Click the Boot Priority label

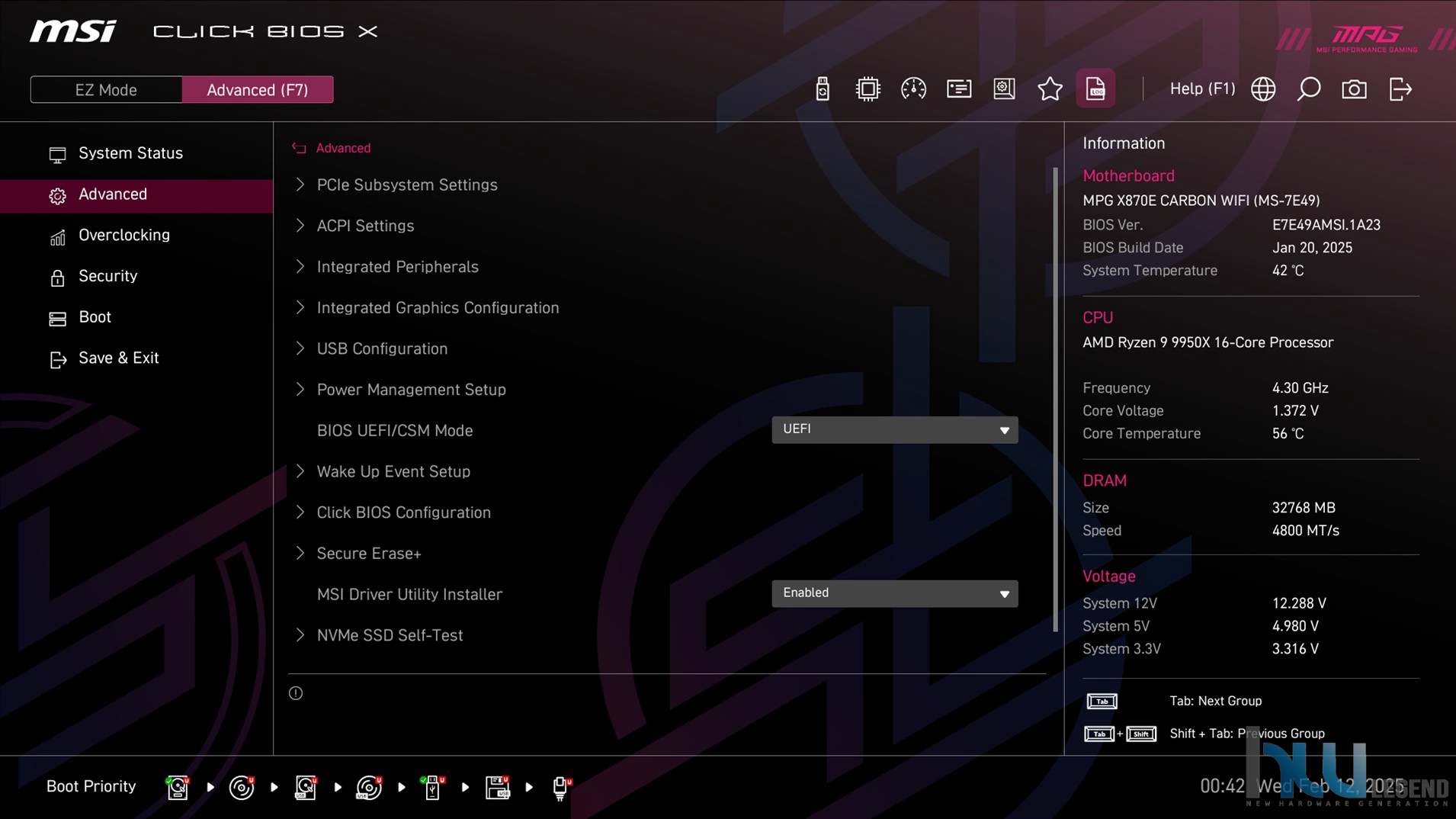tap(91, 786)
